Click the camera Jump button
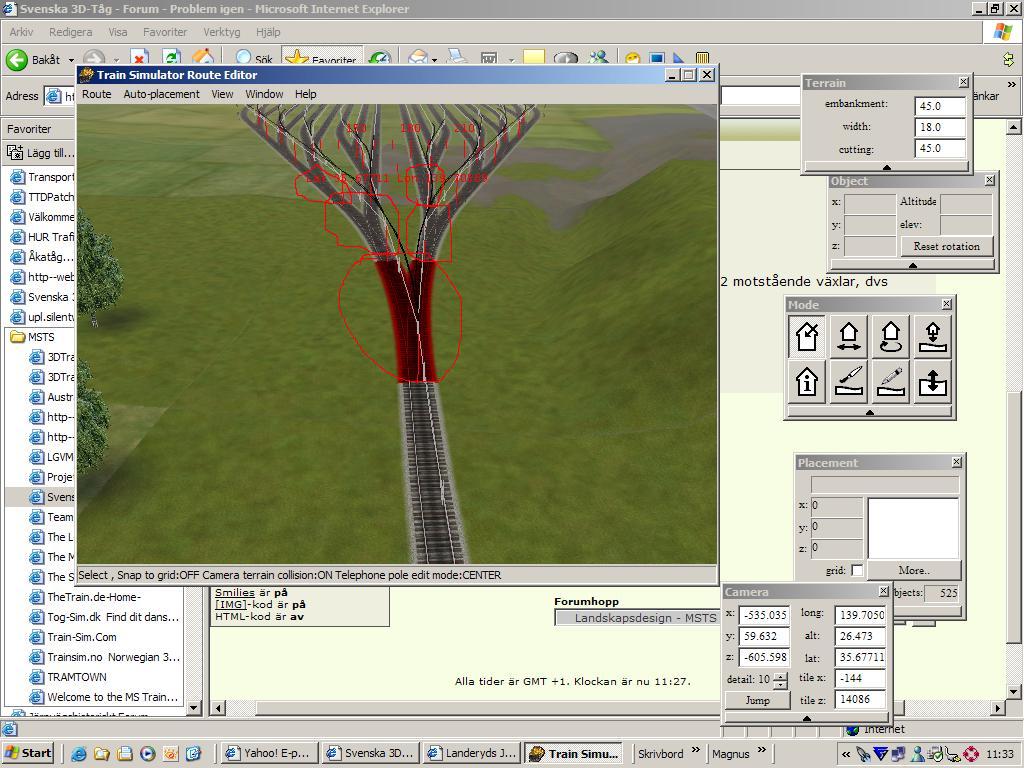Viewport: 1024px width, 768px height. [758, 700]
